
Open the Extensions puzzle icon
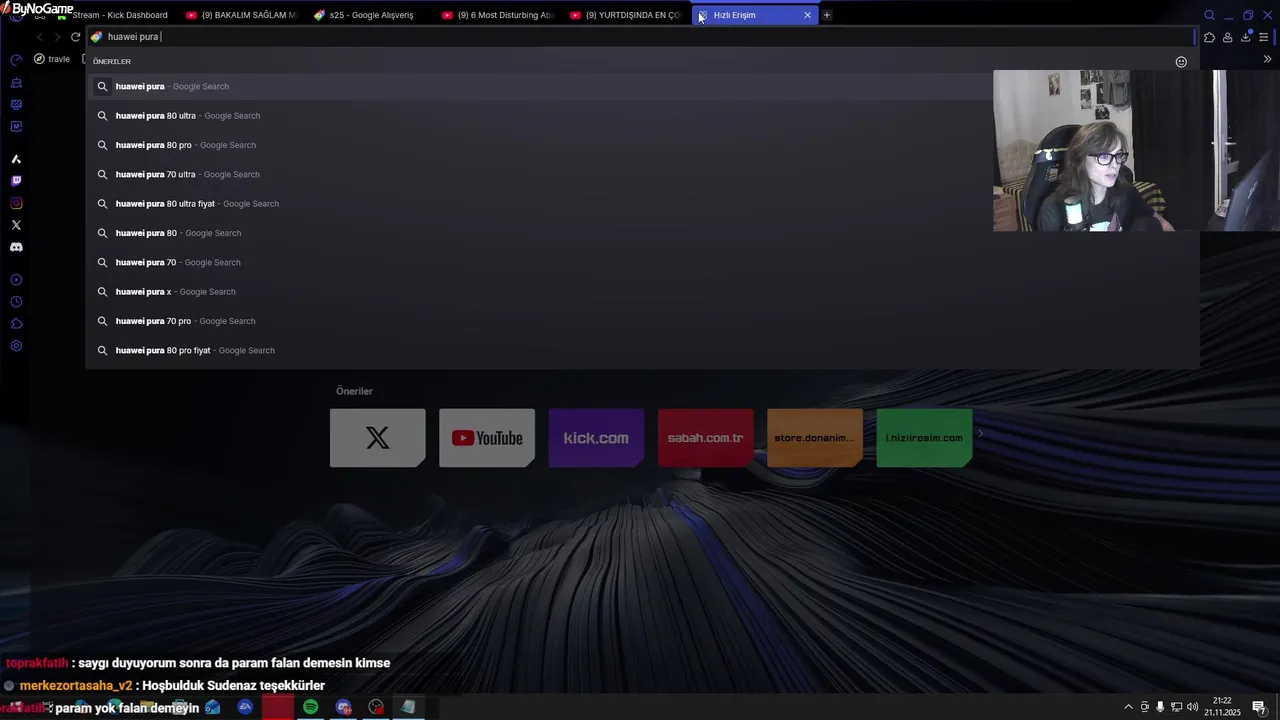point(1209,38)
